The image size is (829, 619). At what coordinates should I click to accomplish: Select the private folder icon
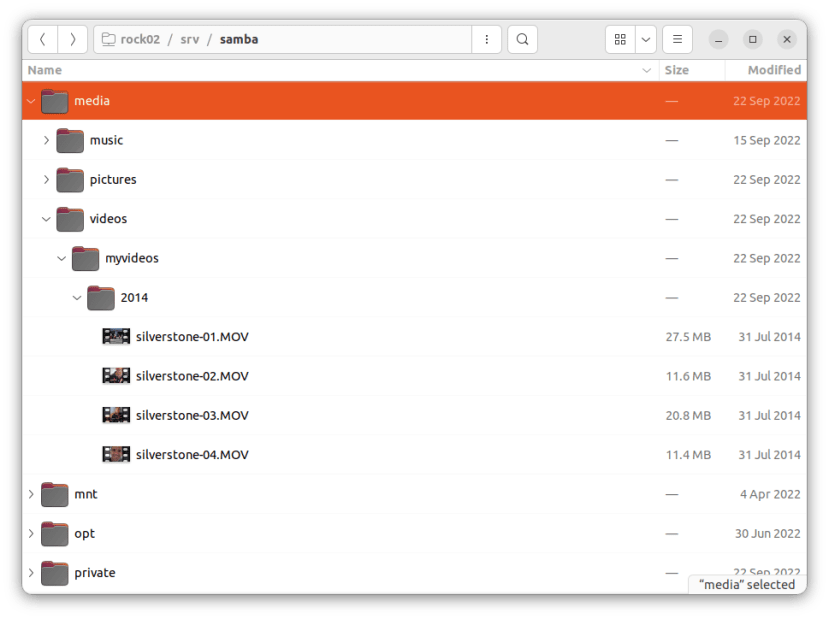pyautogui.click(x=54, y=573)
